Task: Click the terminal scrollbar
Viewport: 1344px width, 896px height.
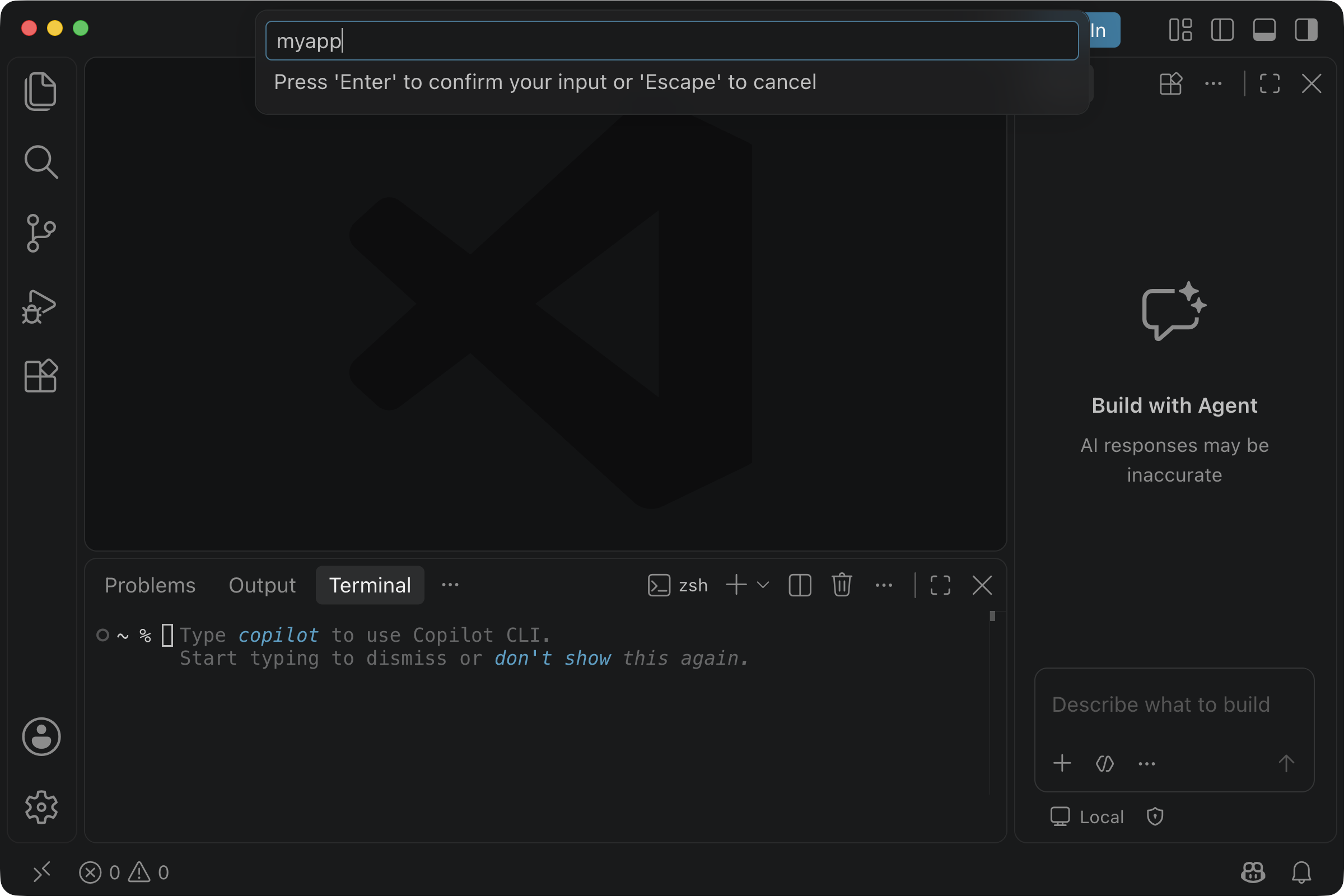Action: (x=992, y=616)
